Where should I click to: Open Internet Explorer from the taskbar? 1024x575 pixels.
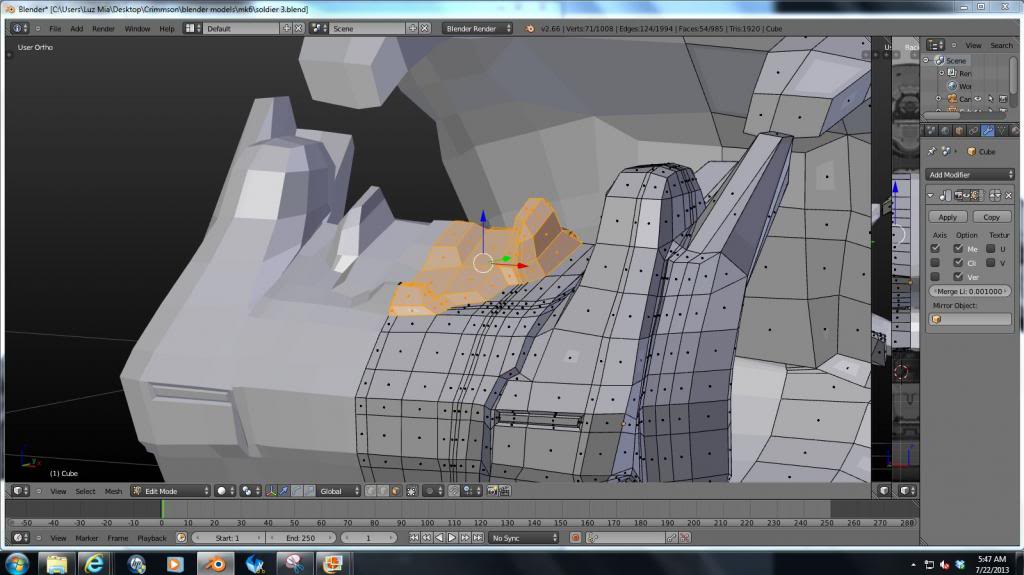pos(93,563)
